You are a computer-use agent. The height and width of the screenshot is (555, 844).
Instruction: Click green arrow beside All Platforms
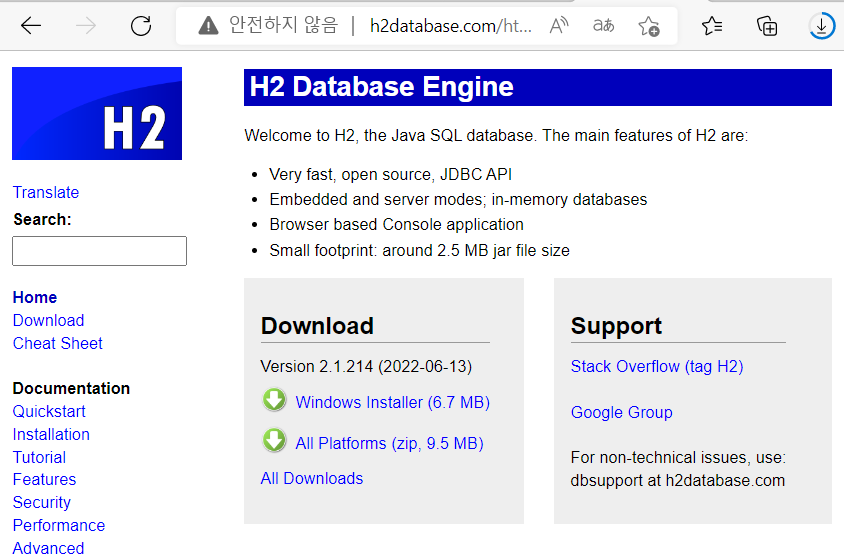[275, 441]
